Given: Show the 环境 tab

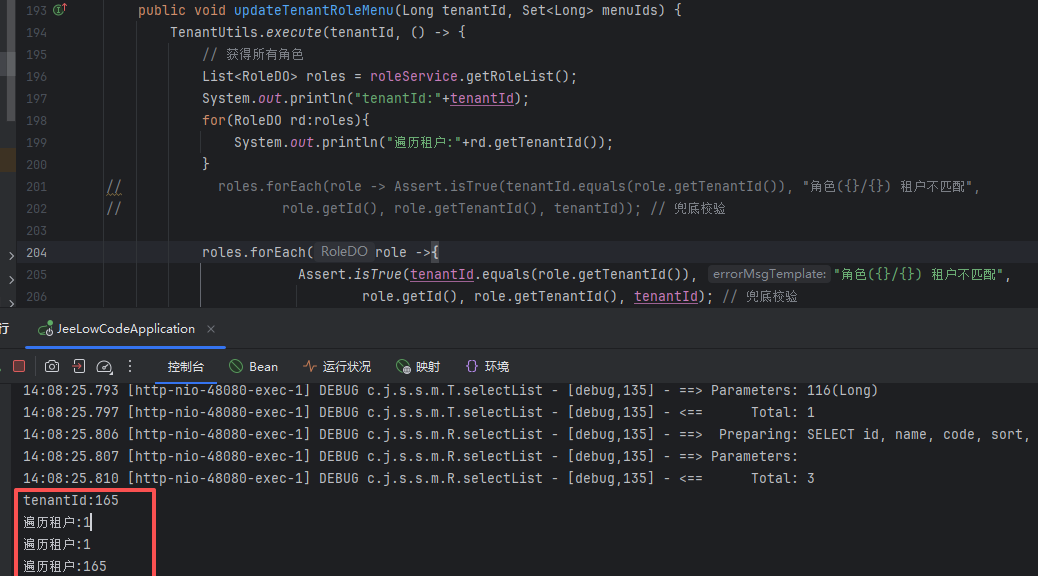Looking at the screenshot, I should tap(487, 367).
